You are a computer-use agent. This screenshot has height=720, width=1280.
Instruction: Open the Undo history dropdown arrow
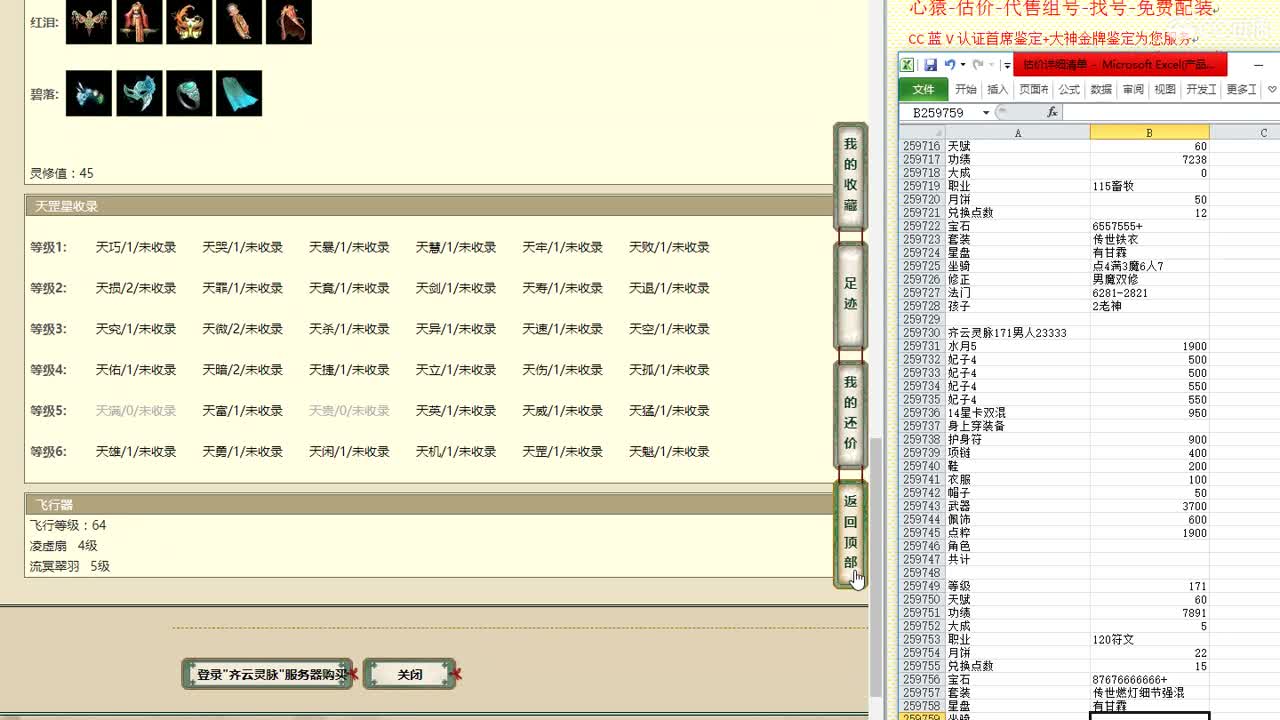click(962, 65)
